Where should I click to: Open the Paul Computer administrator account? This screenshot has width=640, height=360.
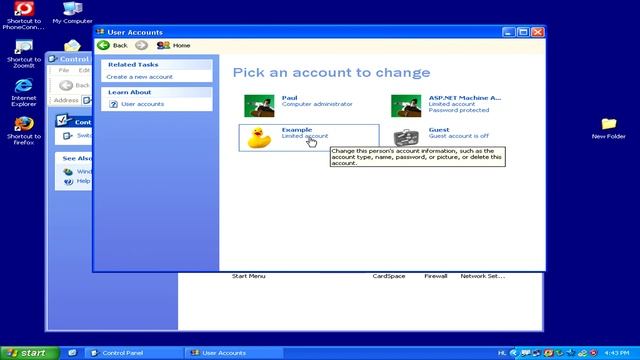coord(309,105)
